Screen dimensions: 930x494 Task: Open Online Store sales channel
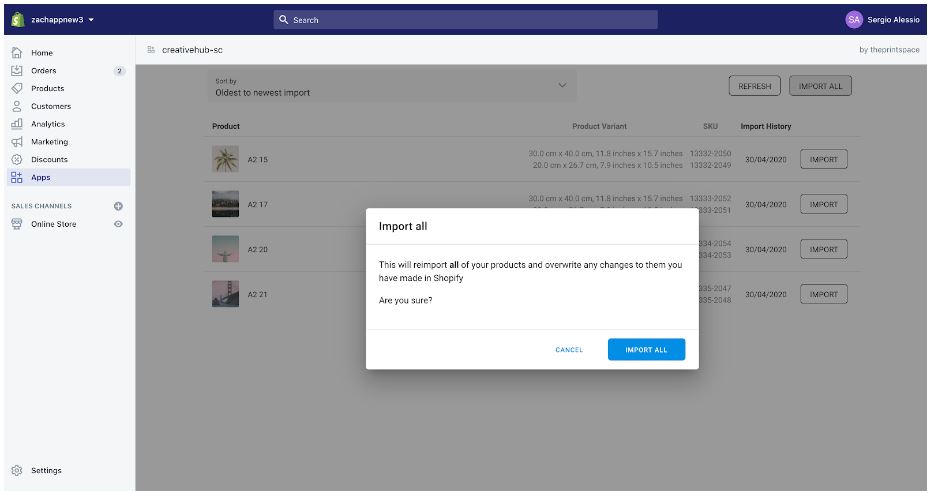53,224
